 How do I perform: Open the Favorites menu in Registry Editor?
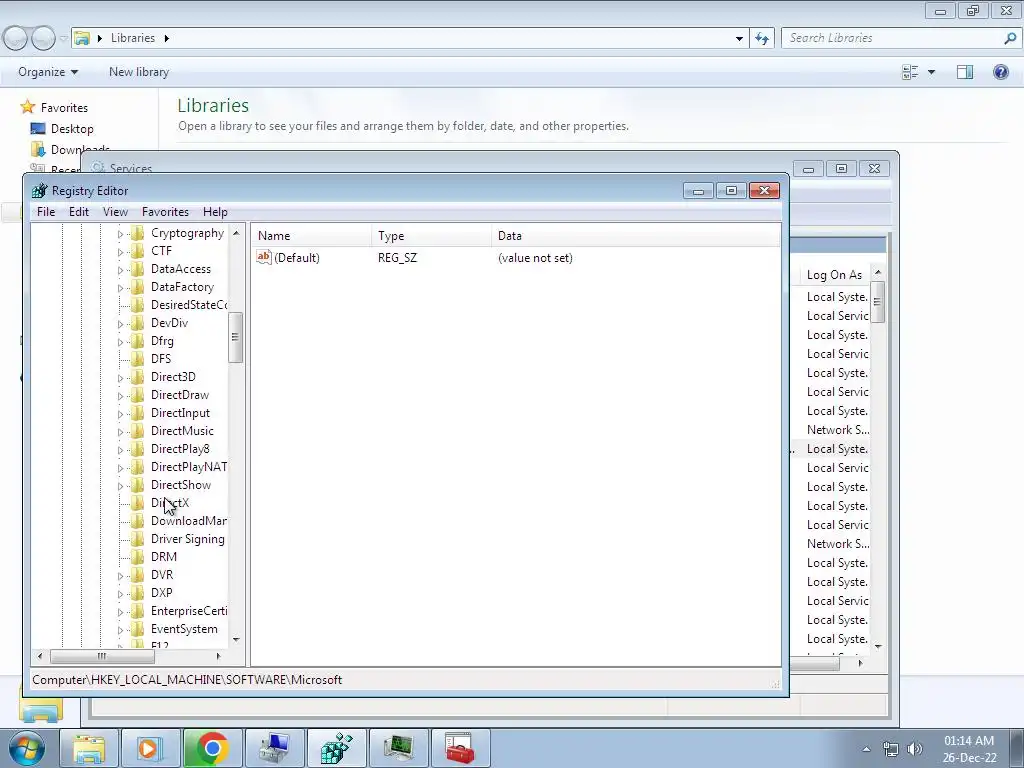click(165, 212)
